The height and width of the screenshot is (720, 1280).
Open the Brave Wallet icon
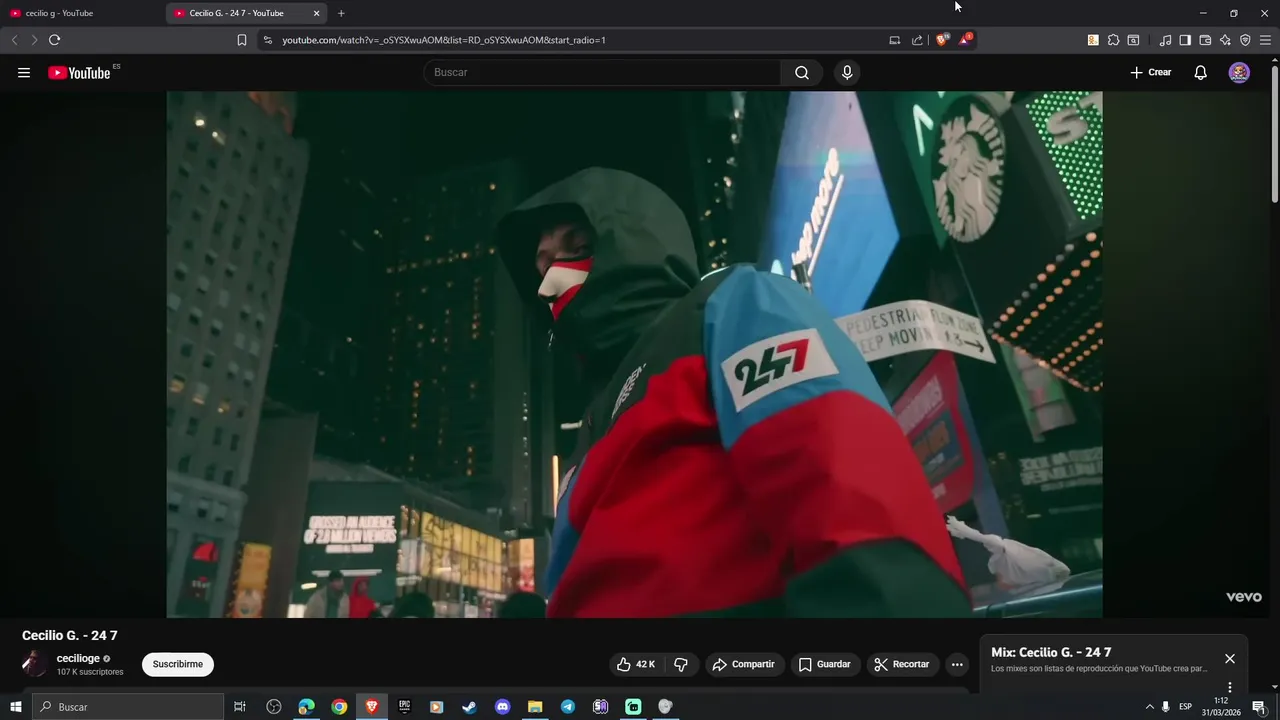click(x=1205, y=40)
